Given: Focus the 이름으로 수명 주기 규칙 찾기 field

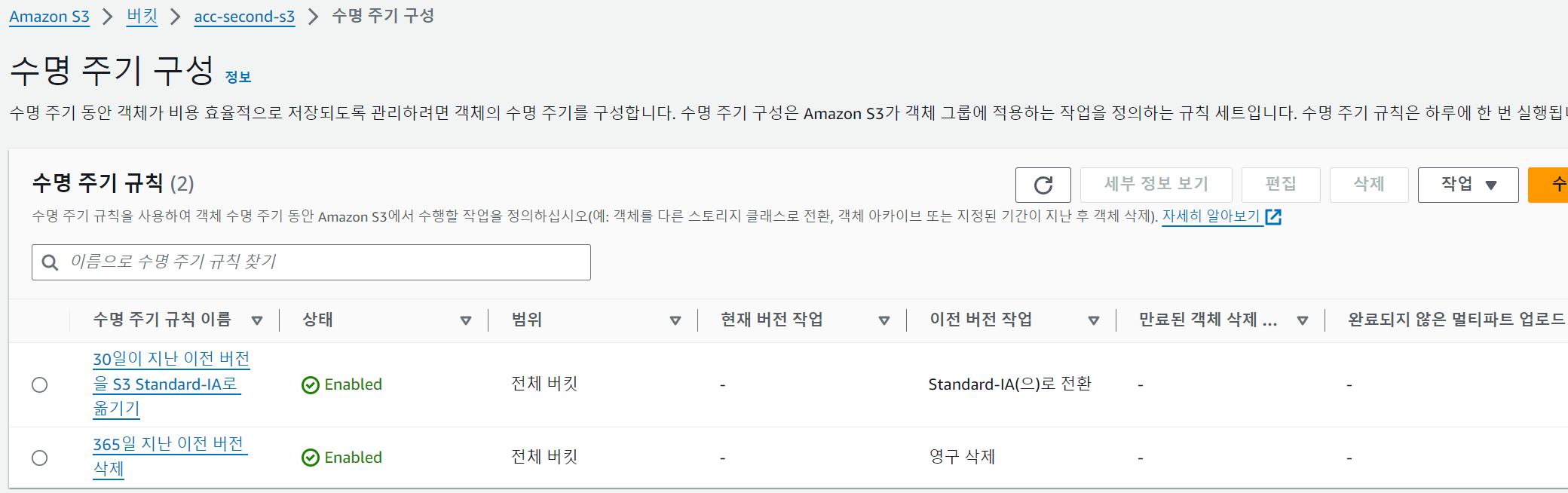Looking at the screenshot, I should 311,262.
